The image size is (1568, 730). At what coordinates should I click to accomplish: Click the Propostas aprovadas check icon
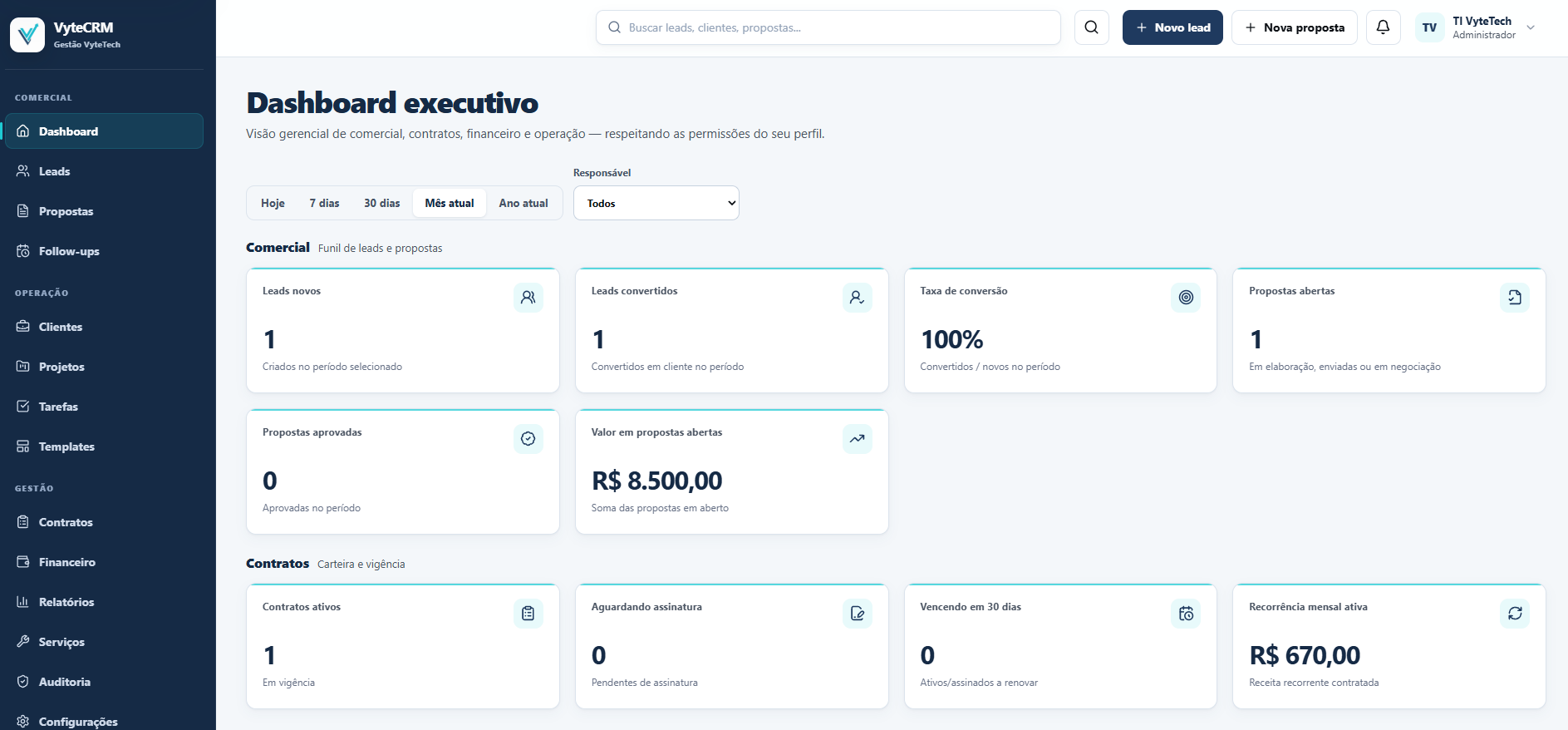(528, 439)
